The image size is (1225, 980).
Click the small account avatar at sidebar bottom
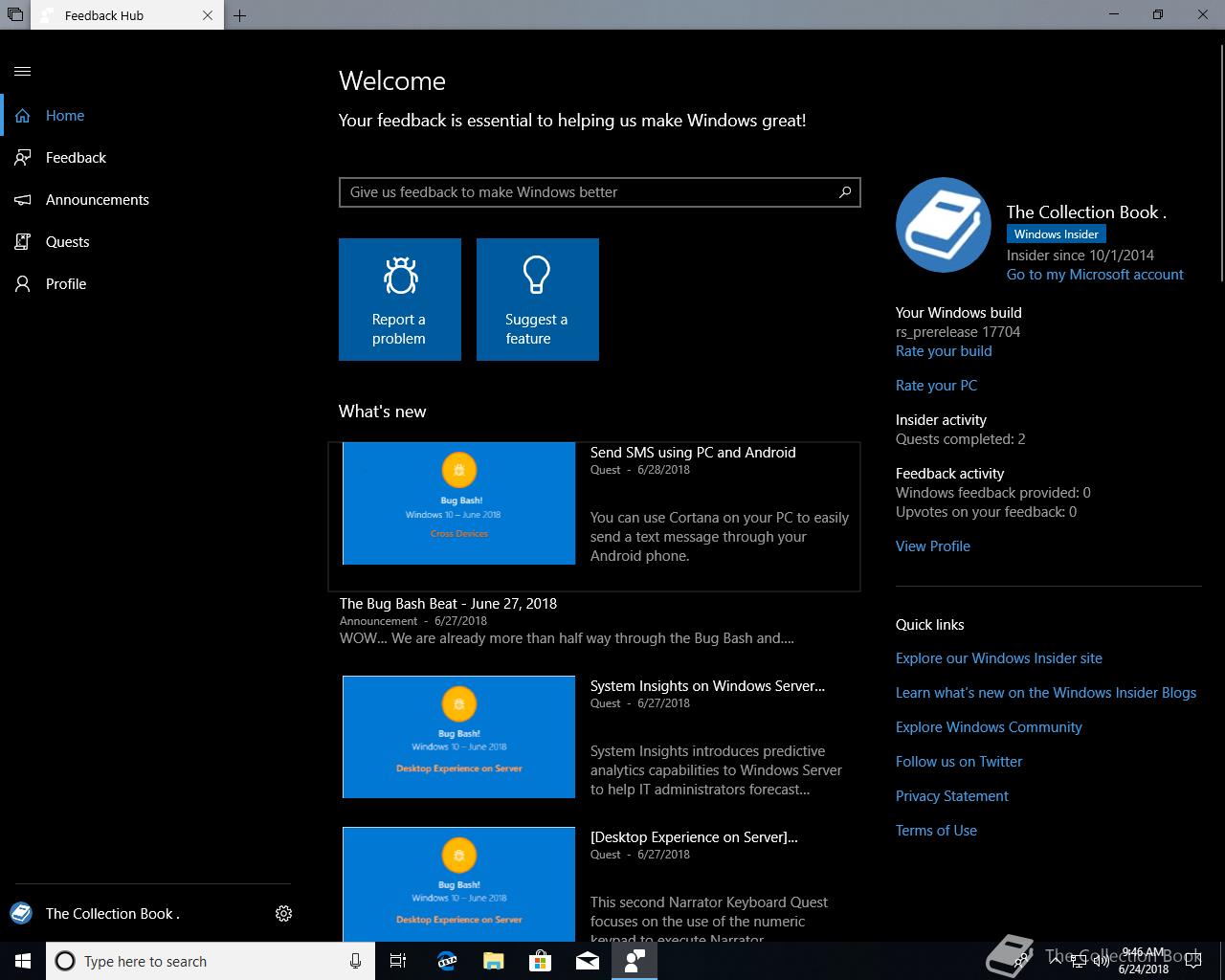point(21,913)
